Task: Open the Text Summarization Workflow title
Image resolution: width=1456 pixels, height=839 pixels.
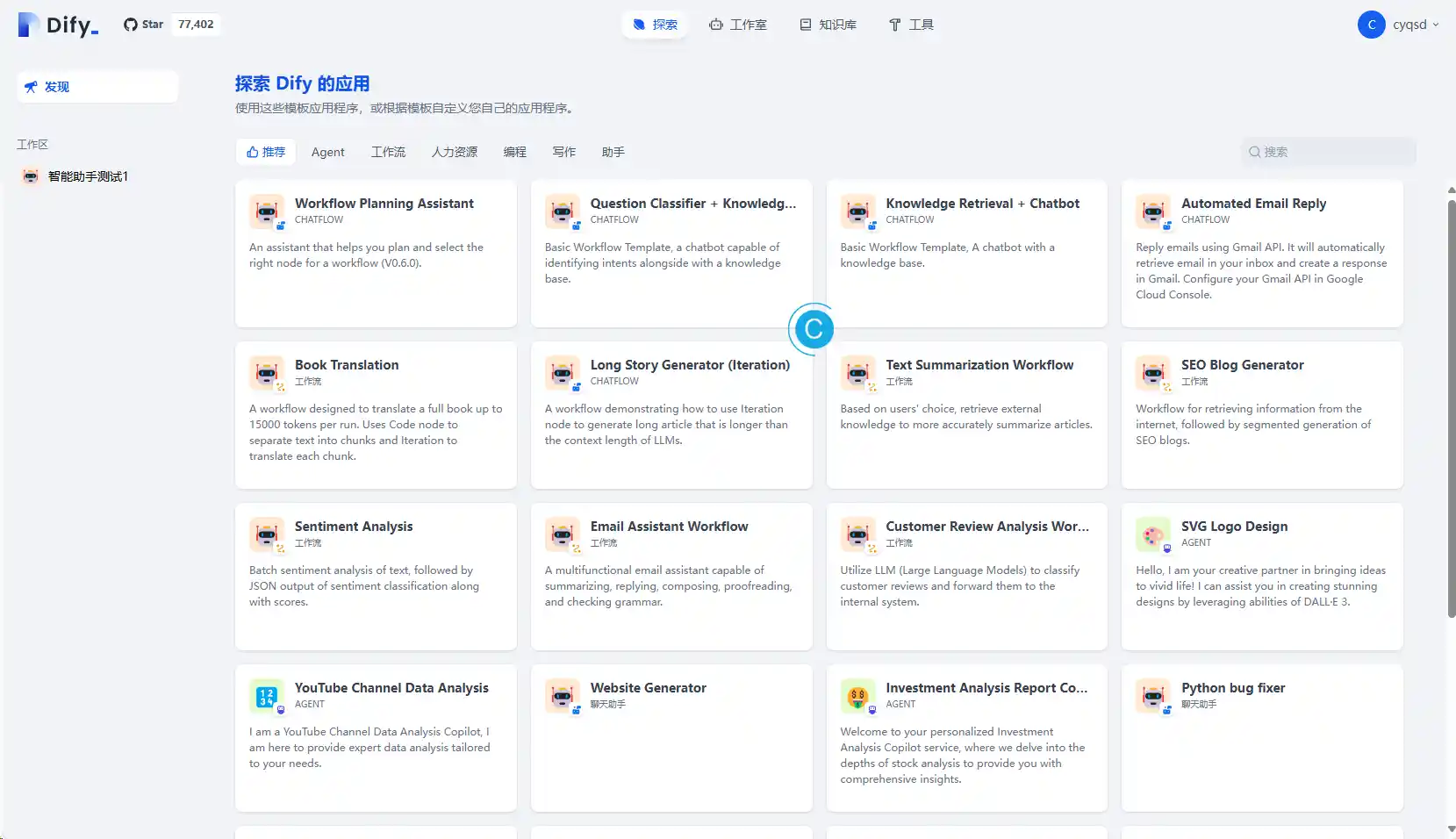Action: (x=979, y=365)
